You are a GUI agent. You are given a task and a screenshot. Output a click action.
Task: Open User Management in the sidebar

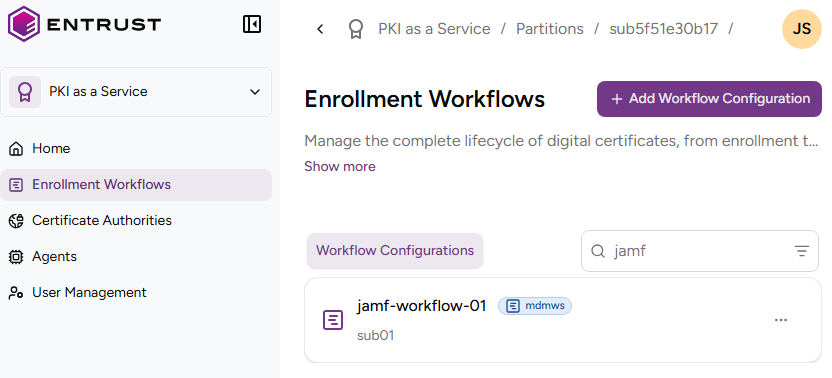(136, 293)
